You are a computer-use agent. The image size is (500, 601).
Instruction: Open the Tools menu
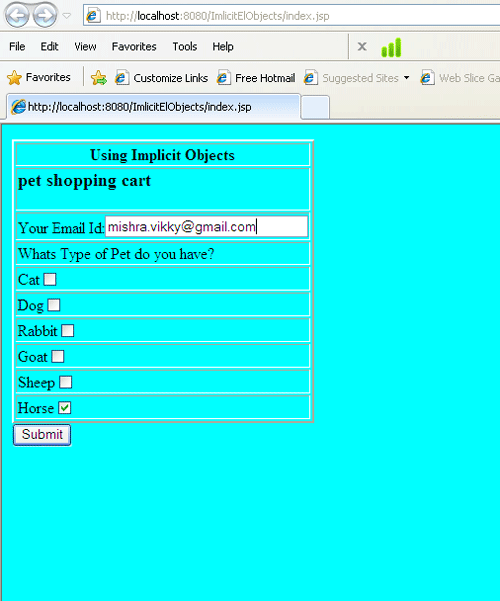pos(184,46)
